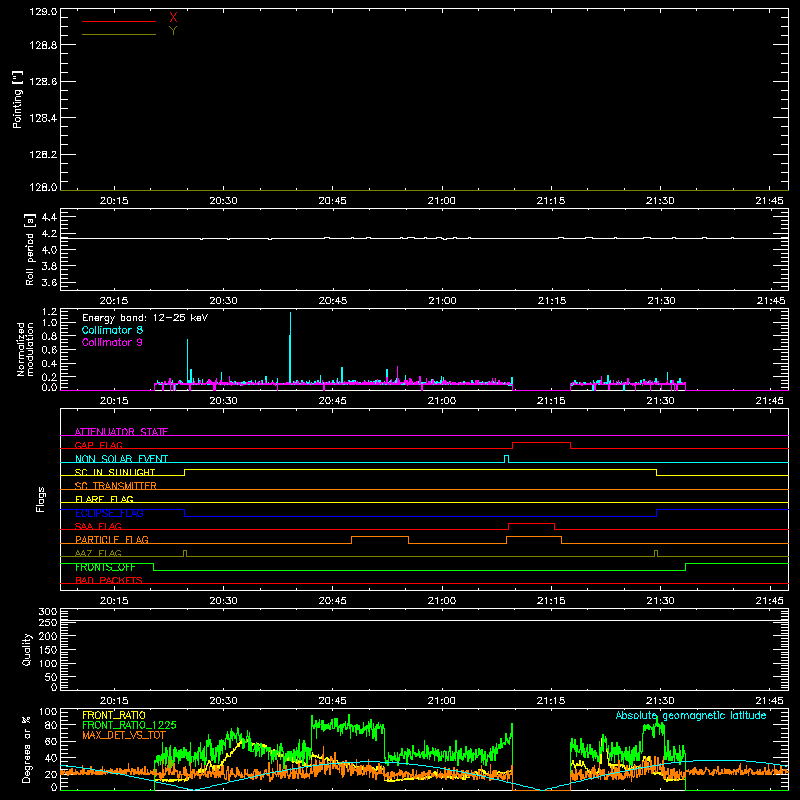Click the SC_TRANSMITTER flag label
The image size is (800, 800).
click(x=116, y=486)
